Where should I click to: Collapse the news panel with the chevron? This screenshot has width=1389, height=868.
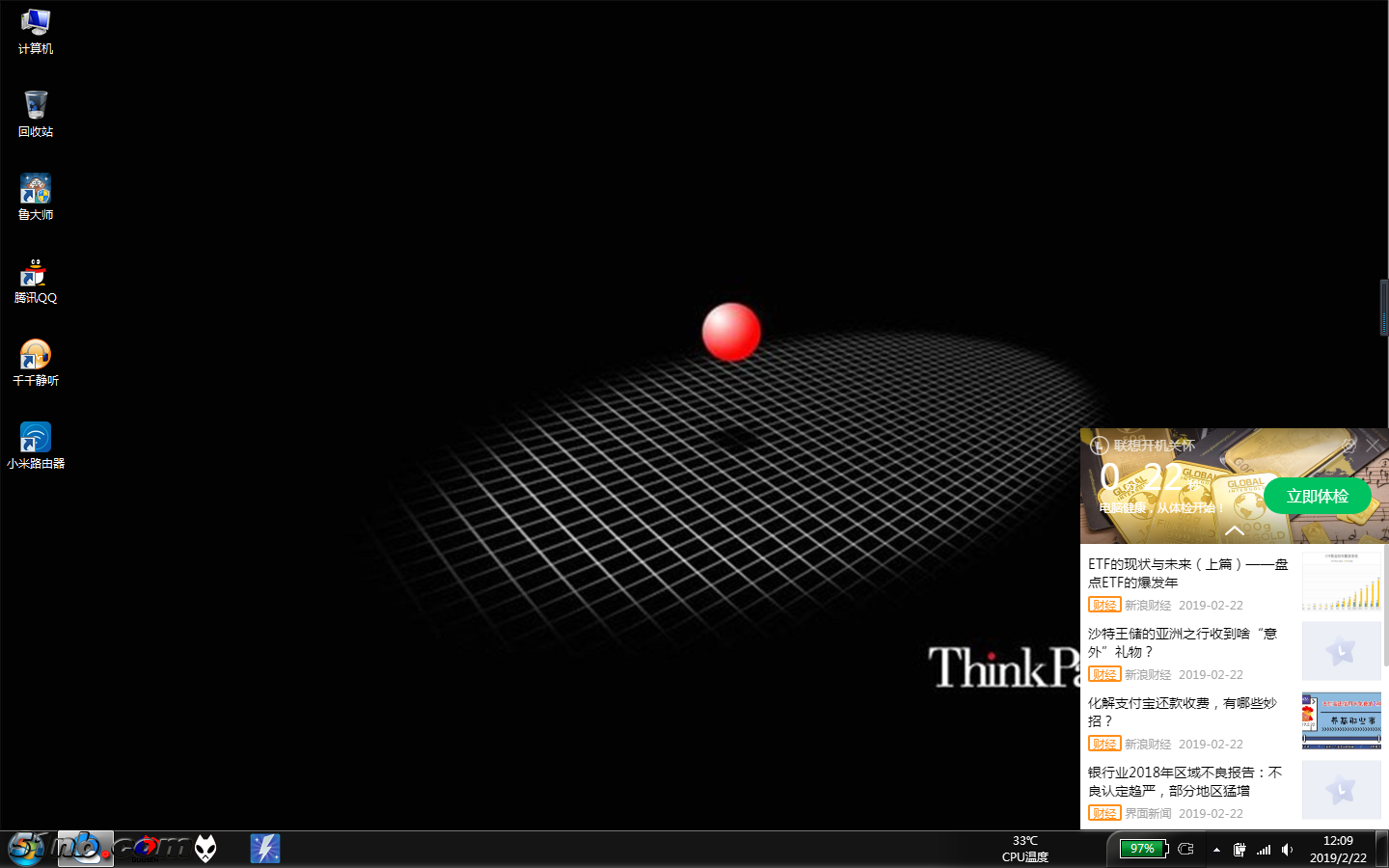pos(1235,530)
